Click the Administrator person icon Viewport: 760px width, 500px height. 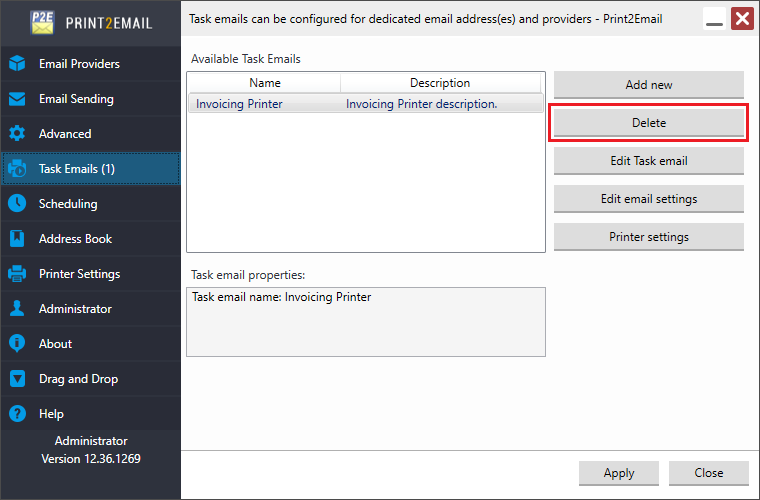pos(17,309)
